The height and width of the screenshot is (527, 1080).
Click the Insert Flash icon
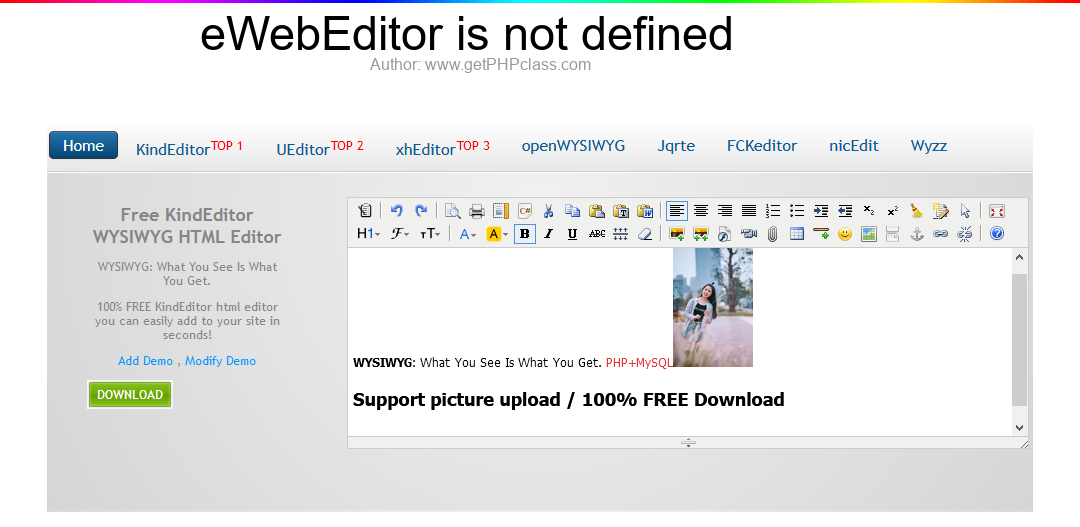pyautogui.click(x=725, y=234)
